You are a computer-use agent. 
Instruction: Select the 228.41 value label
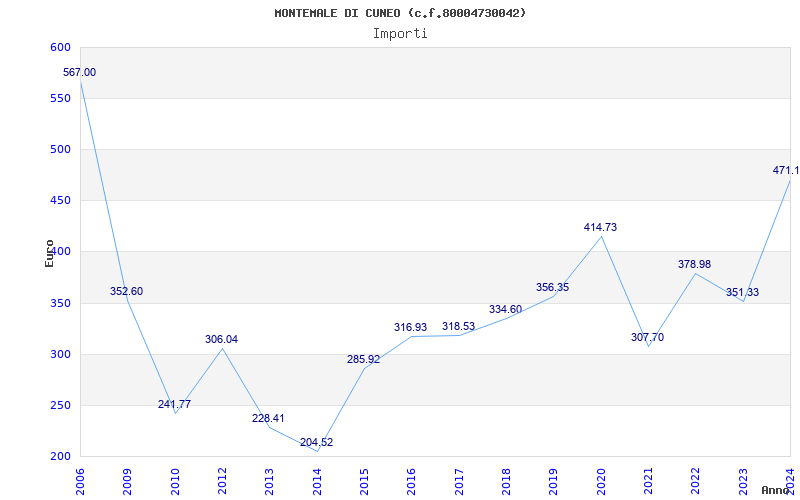(x=268, y=418)
